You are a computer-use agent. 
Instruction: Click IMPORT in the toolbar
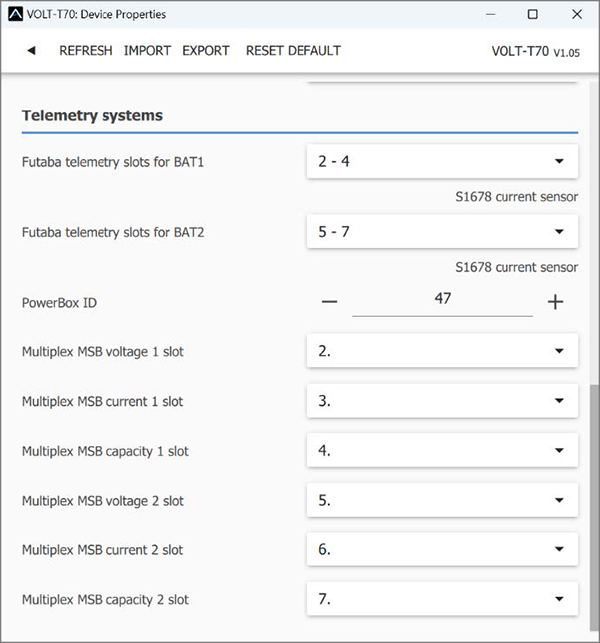click(147, 51)
